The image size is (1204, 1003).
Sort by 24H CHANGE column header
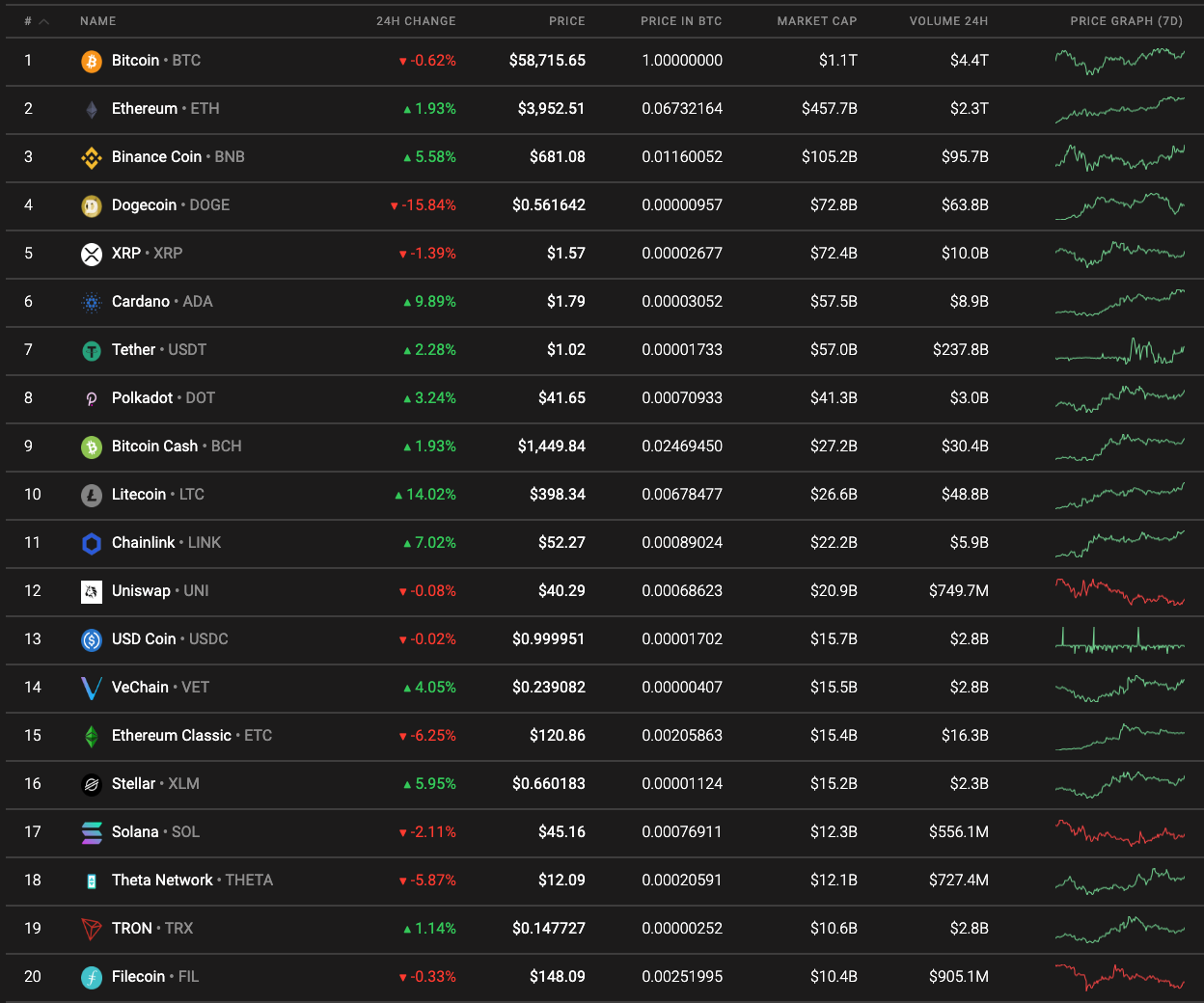coord(416,21)
